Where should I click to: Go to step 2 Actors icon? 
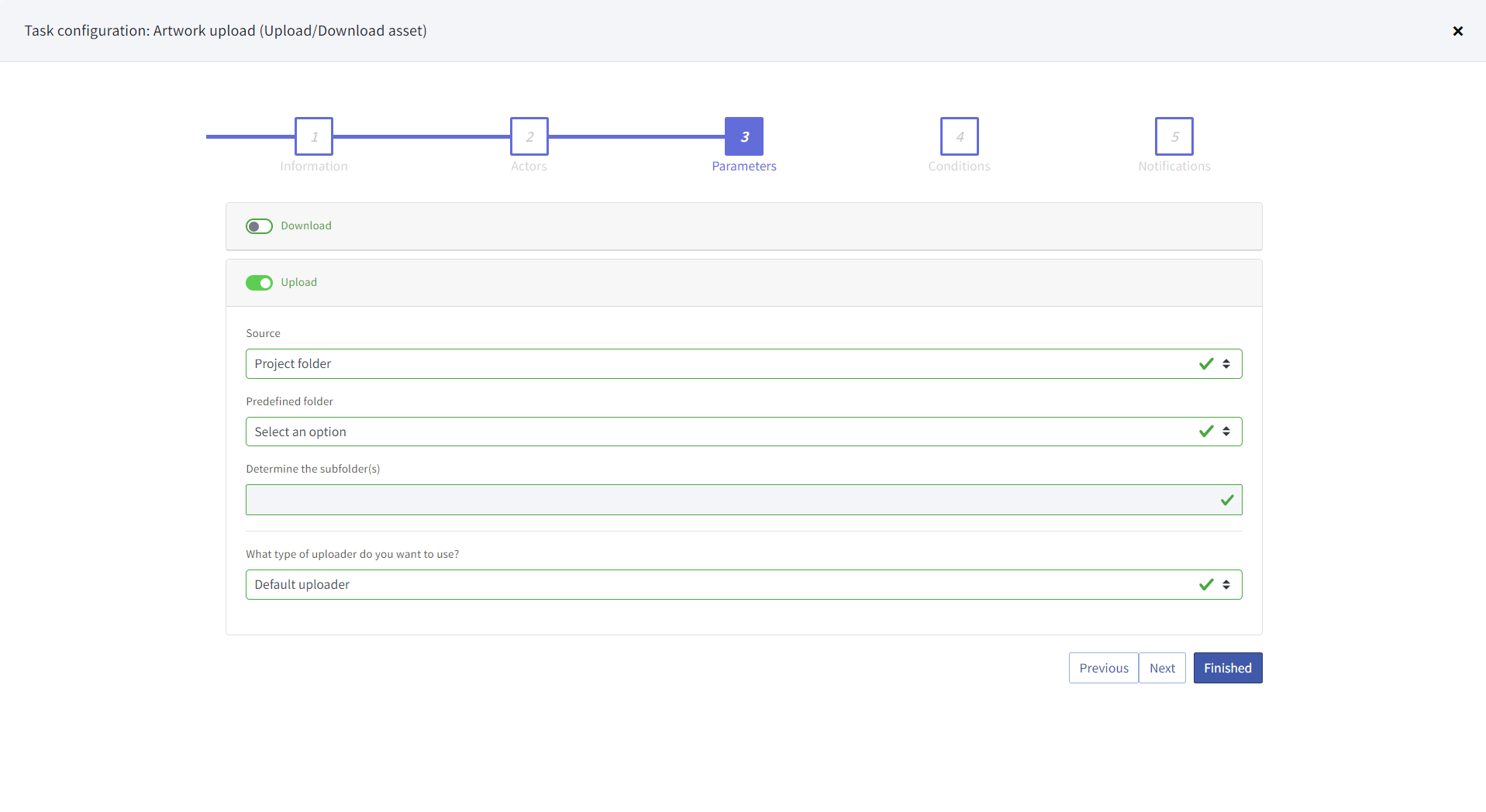click(x=529, y=136)
